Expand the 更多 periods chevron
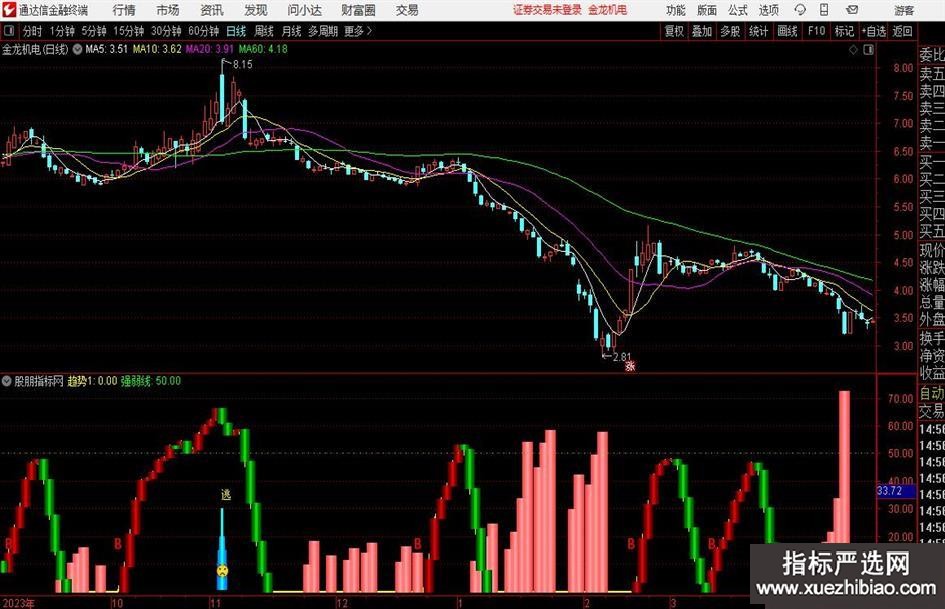 (369, 31)
